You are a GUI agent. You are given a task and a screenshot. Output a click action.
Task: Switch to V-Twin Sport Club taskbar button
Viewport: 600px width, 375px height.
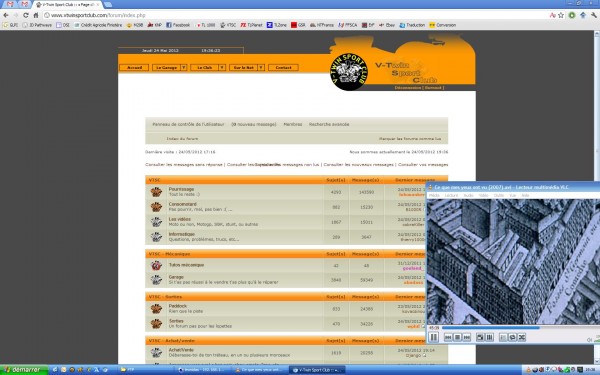point(318,370)
